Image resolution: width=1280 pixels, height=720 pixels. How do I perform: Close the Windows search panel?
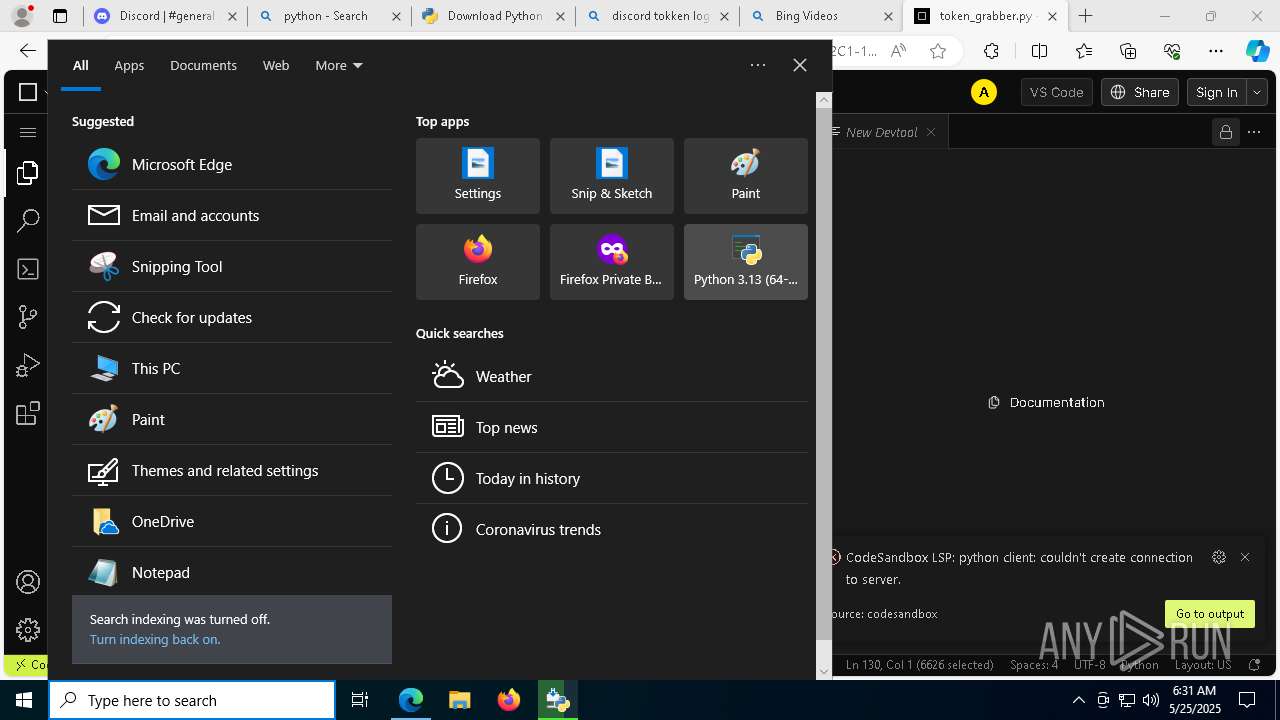[x=800, y=65]
